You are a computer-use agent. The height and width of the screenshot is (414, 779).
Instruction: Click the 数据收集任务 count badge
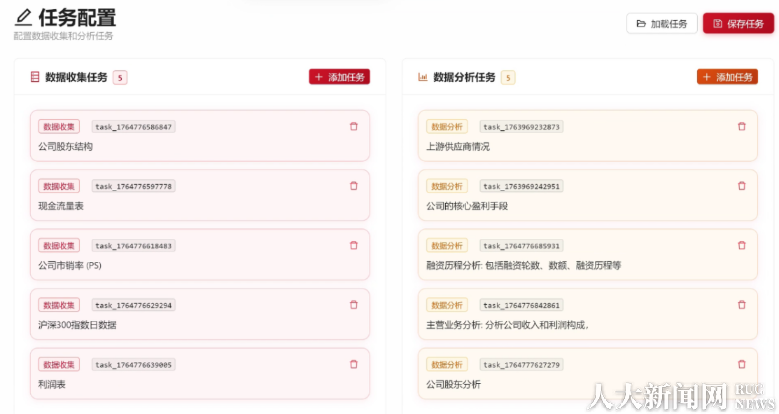[120, 77]
